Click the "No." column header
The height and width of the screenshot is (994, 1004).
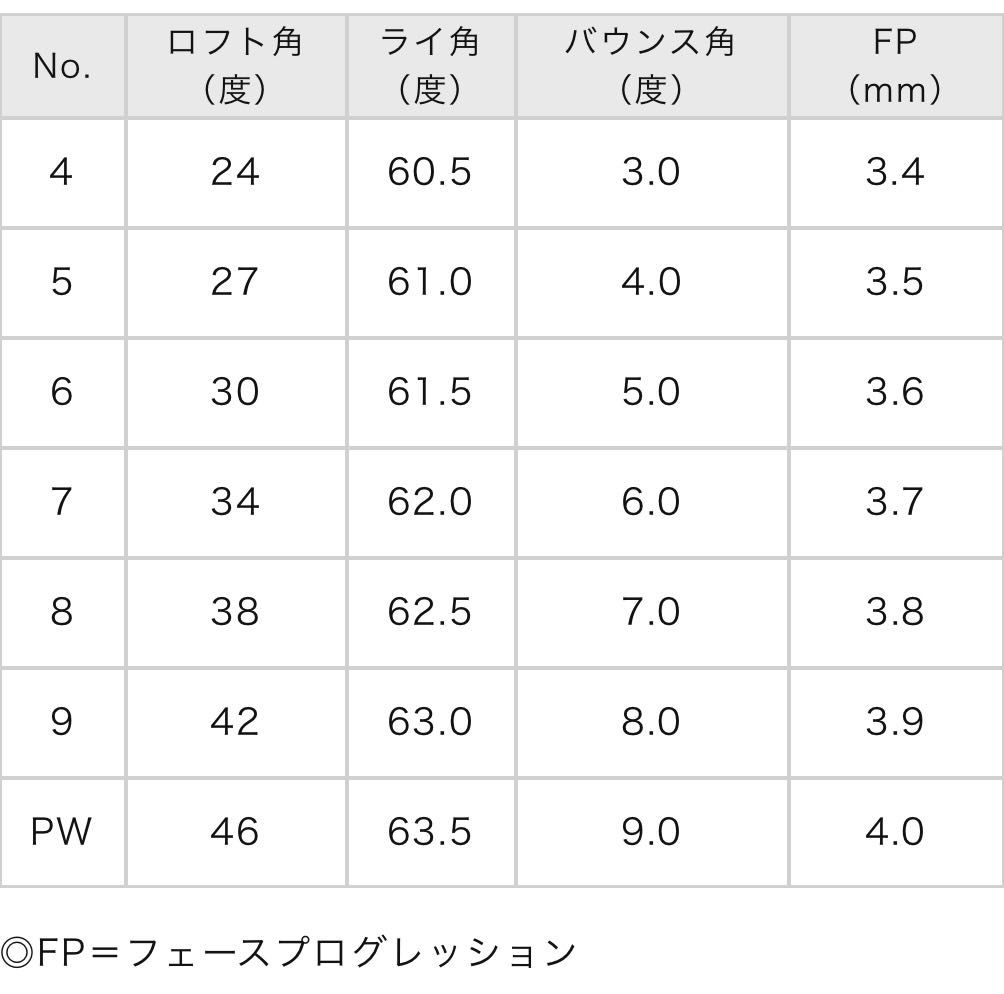point(62,66)
